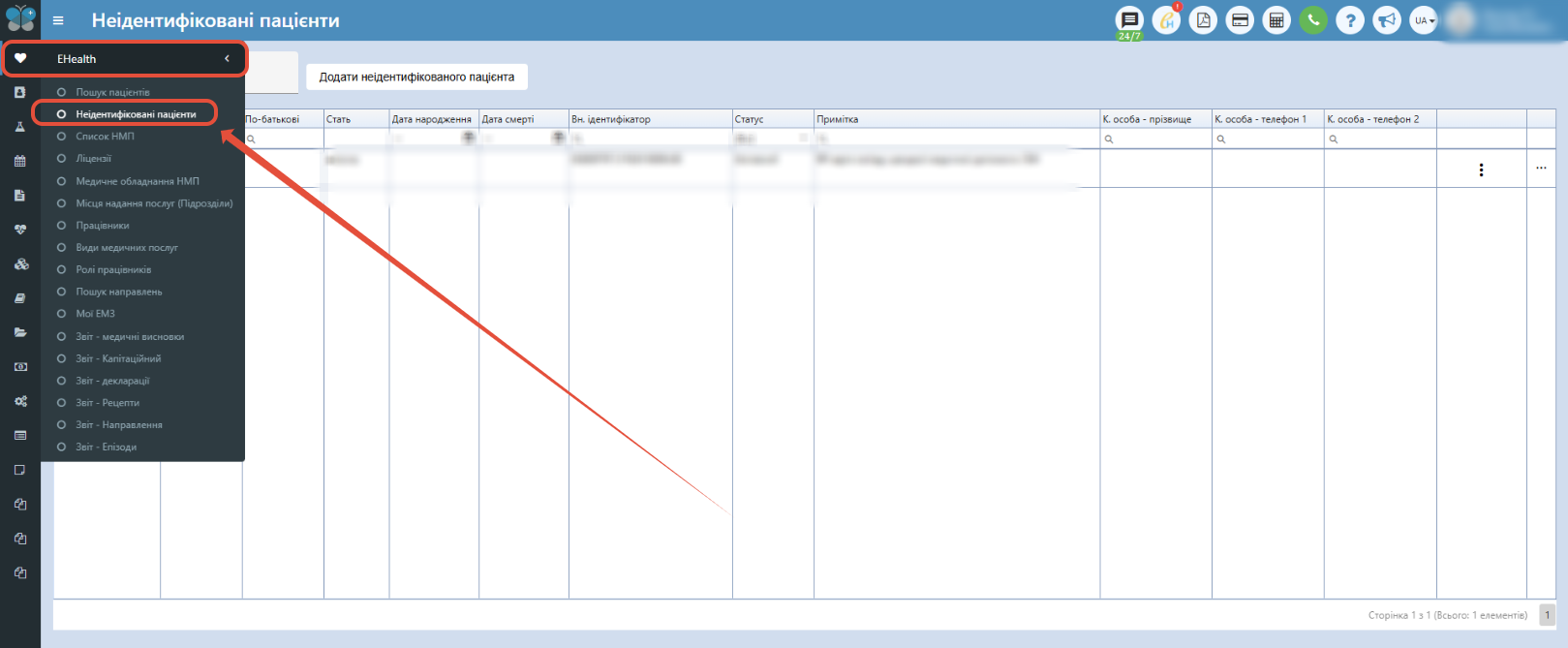
Task: Click horizontal ellipsis at row end
Action: pyautogui.click(x=1541, y=169)
